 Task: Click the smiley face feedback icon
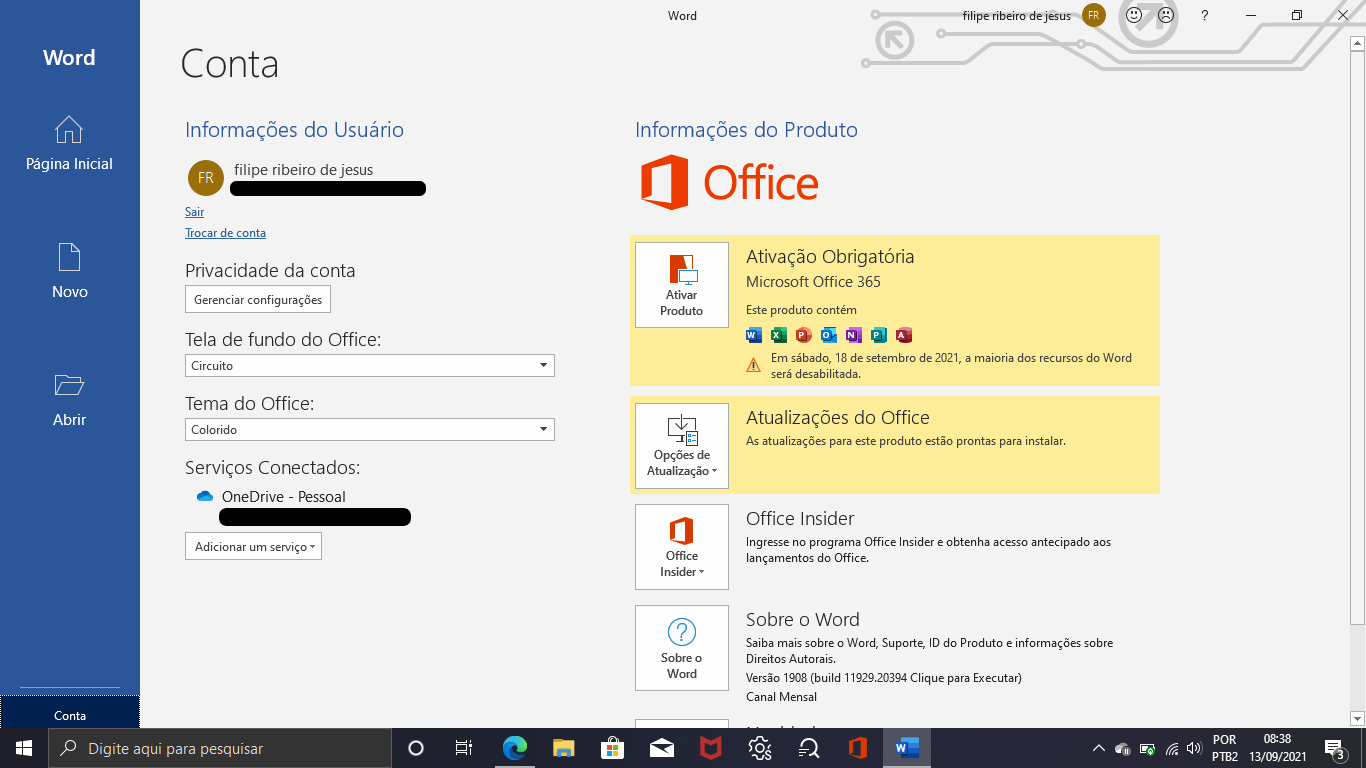pyautogui.click(x=1134, y=15)
